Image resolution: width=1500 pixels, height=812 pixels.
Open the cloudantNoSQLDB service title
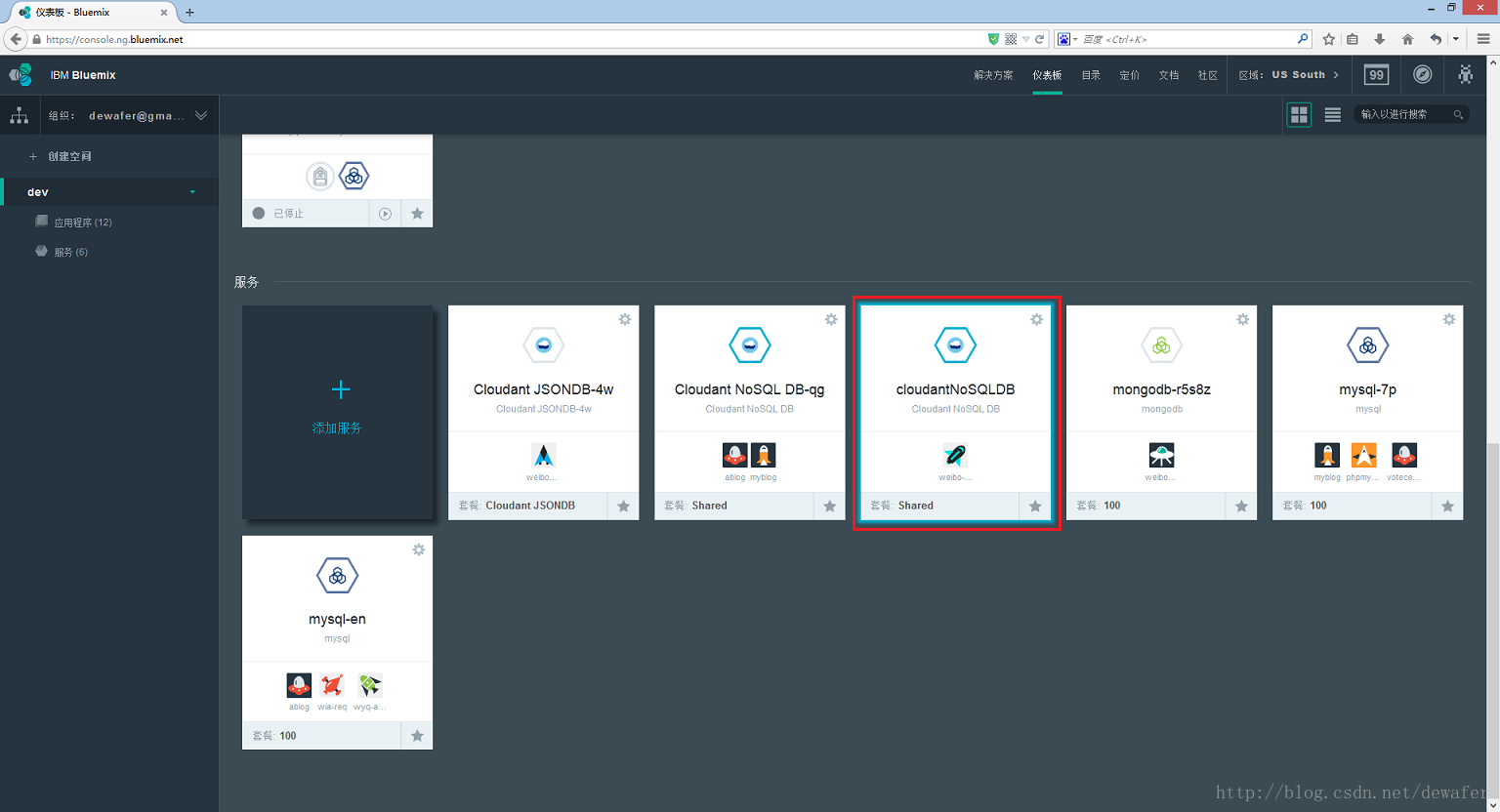[955, 389]
